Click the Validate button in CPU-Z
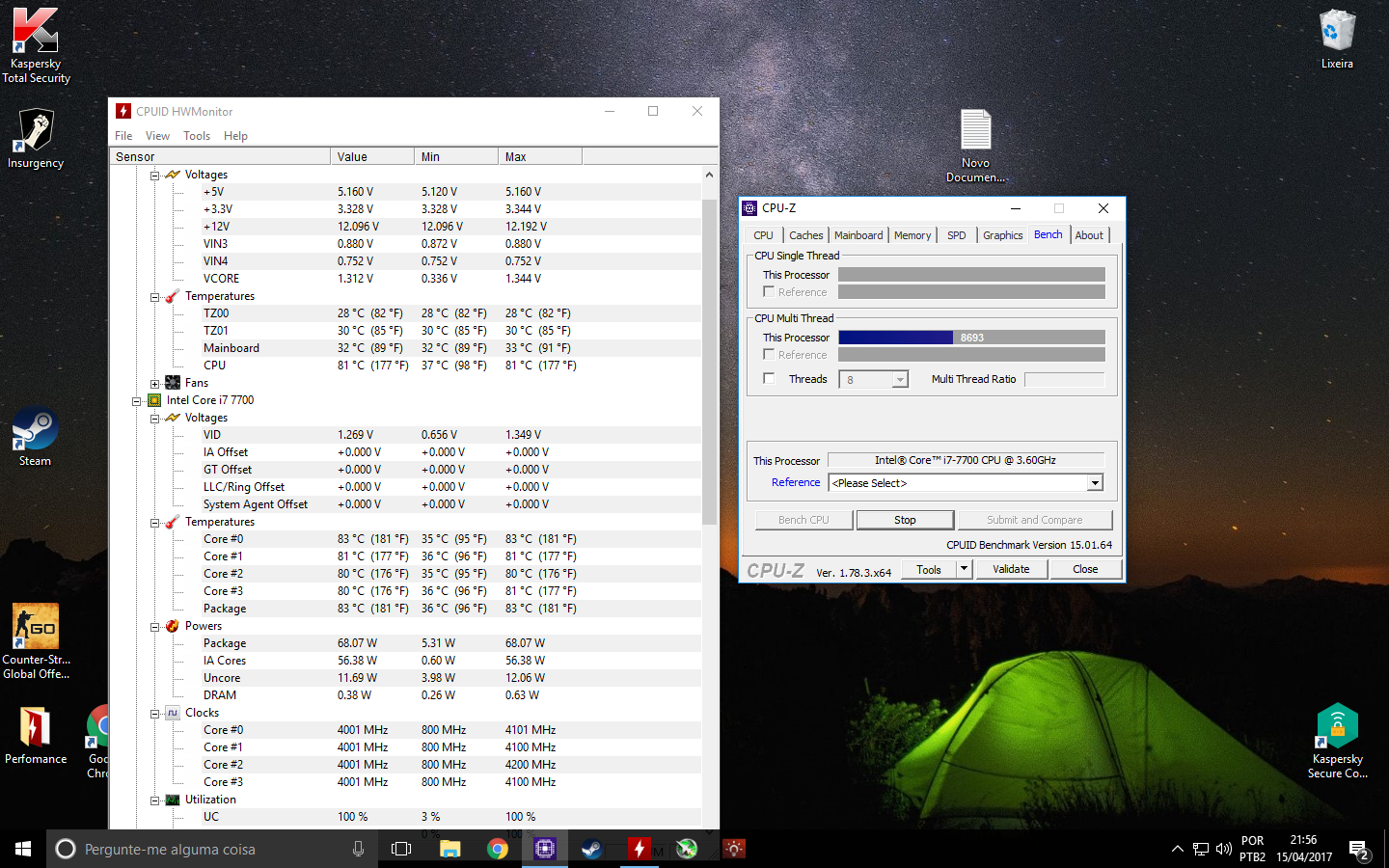1389x868 pixels. [x=1011, y=569]
